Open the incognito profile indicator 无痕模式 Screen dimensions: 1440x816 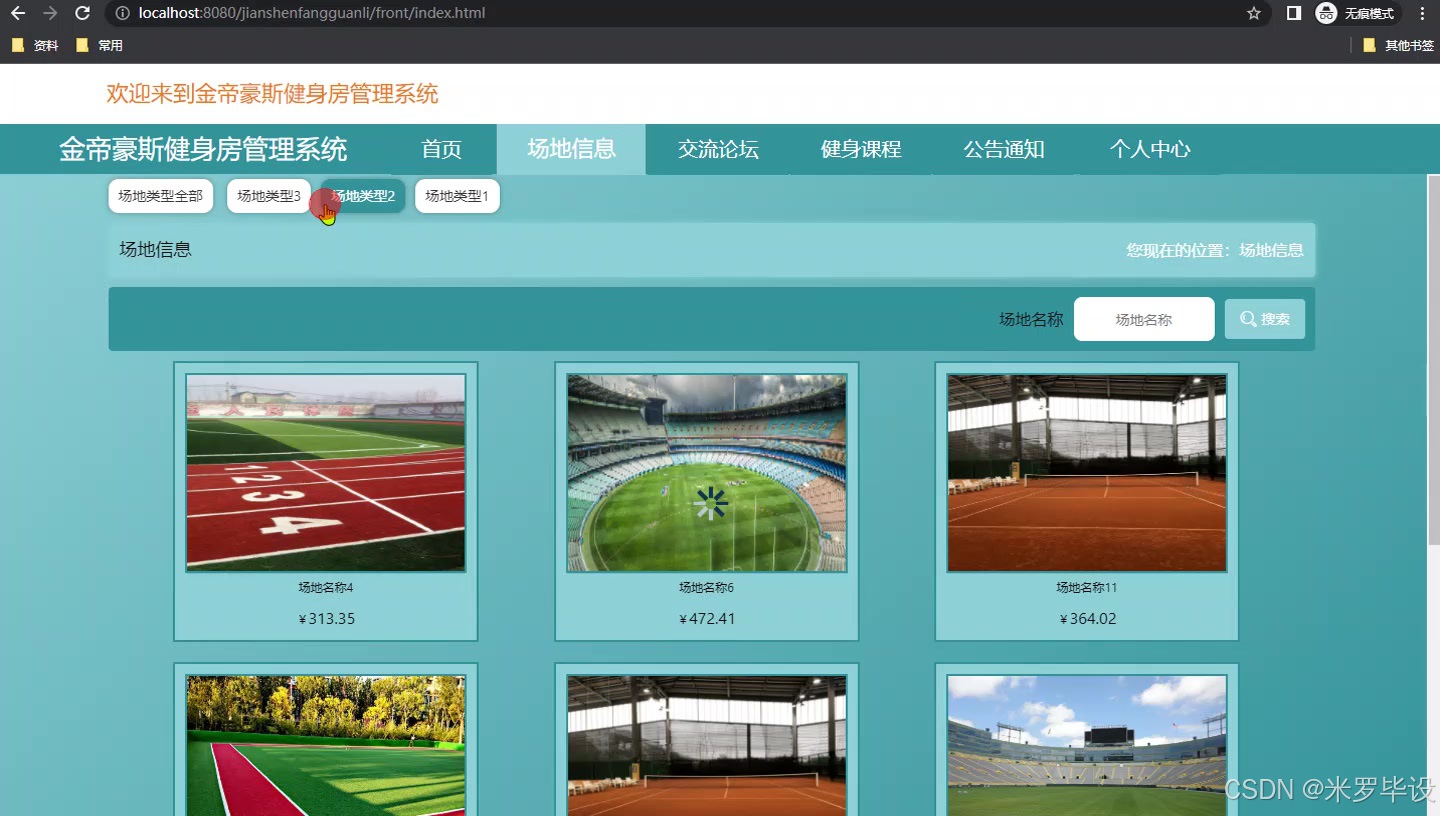pos(1355,14)
